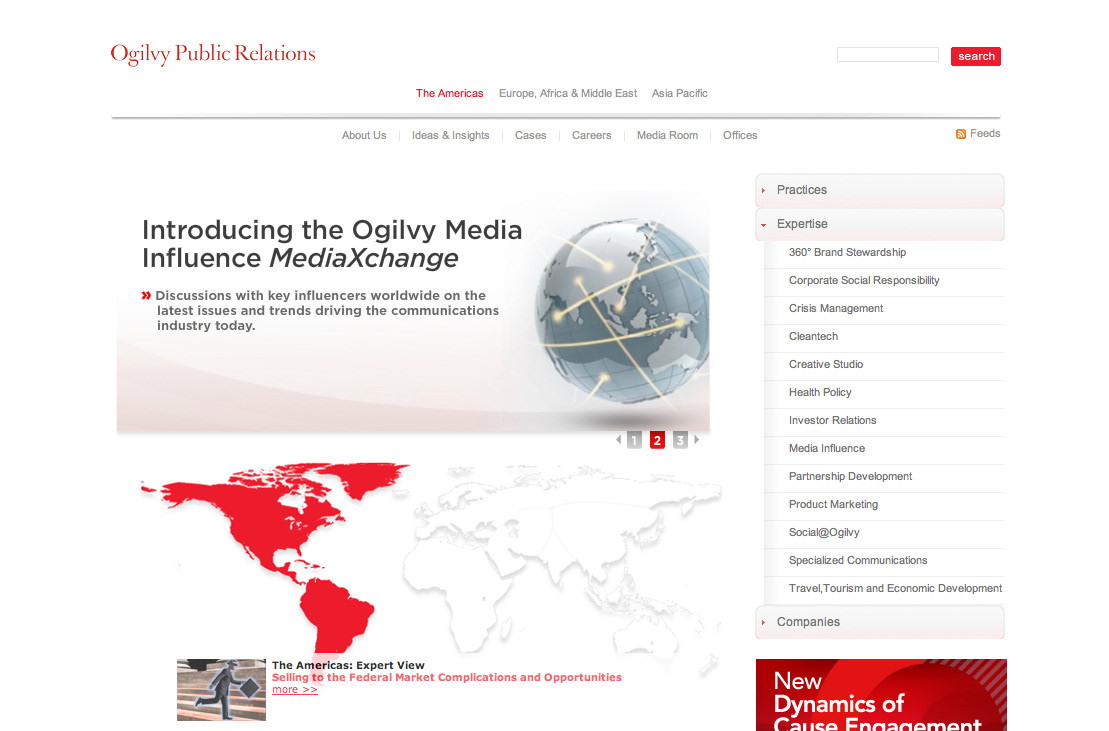Viewport: 1109px width, 731px height.
Task: Open the Specialized Communications link
Action: [858, 561]
